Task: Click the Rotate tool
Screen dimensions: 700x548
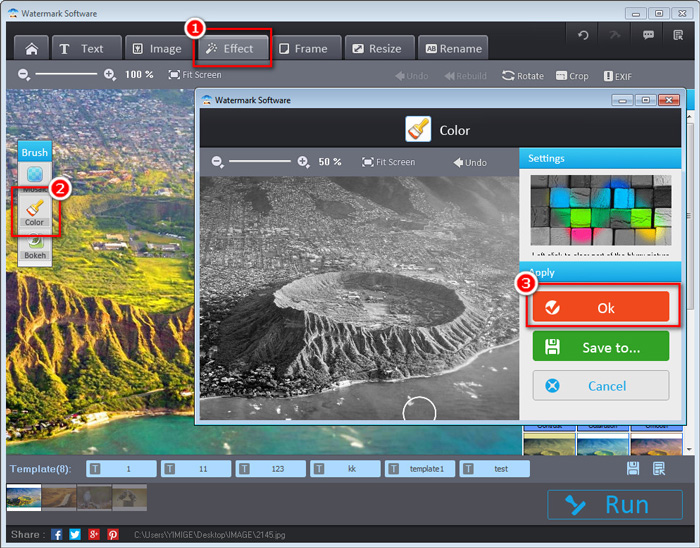Action: point(523,76)
